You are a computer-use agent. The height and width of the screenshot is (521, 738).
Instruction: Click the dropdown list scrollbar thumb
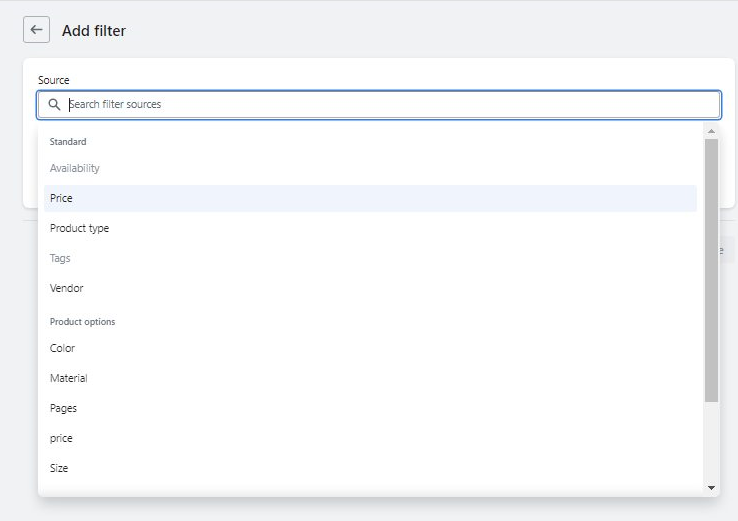[x=711, y=270]
